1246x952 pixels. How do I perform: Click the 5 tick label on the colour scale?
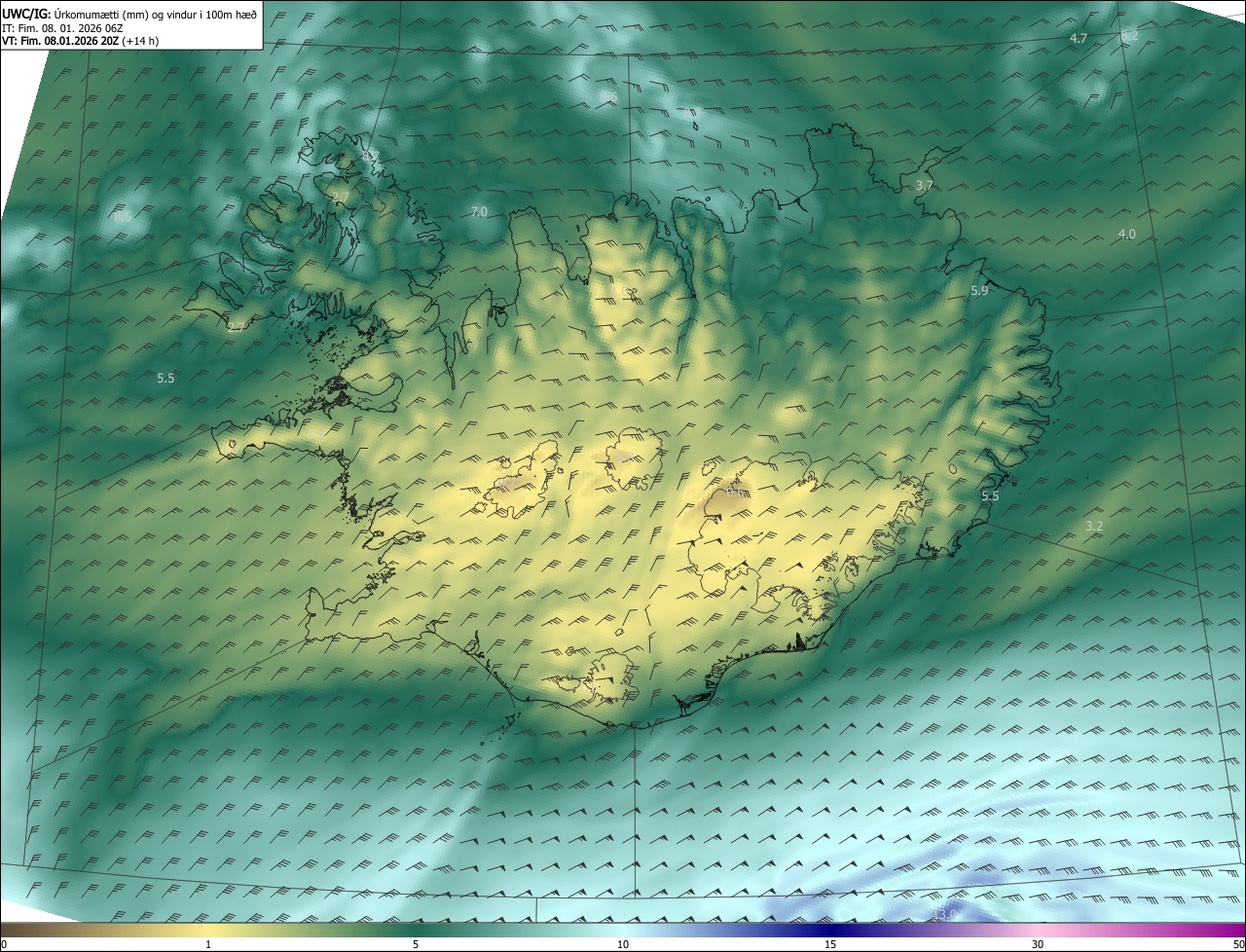pos(416,944)
